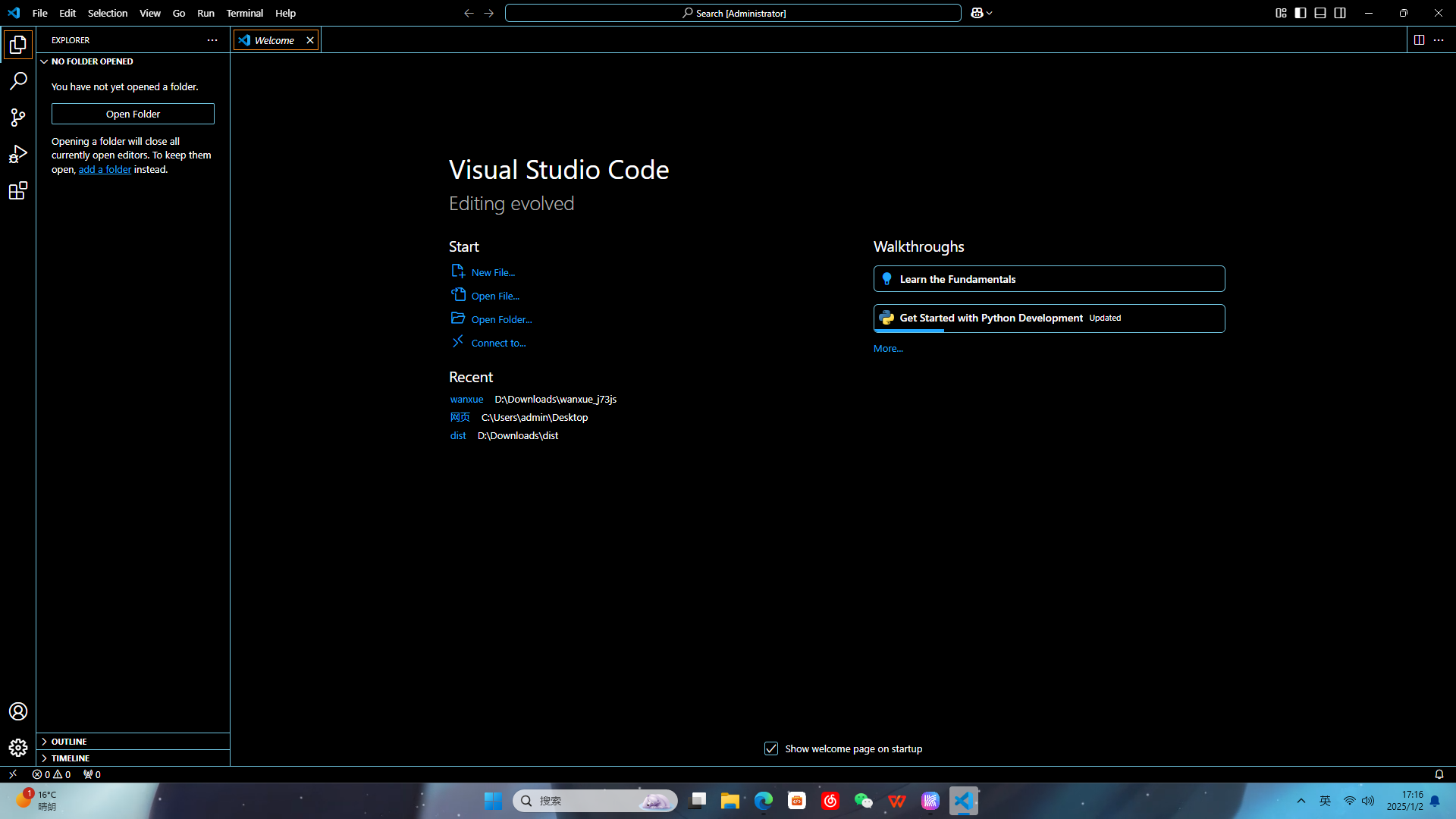Expand the Outline section
This screenshot has width=1456, height=819.
[69, 742]
